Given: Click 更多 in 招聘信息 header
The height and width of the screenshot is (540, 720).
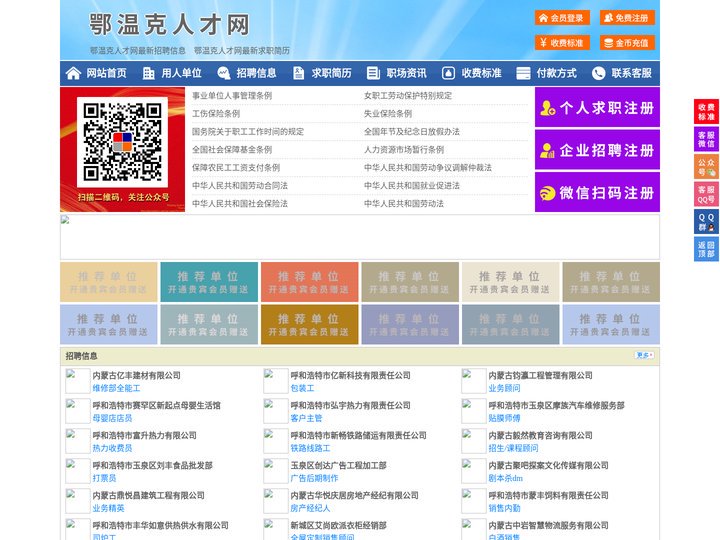Looking at the screenshot, I should [644, 355].
